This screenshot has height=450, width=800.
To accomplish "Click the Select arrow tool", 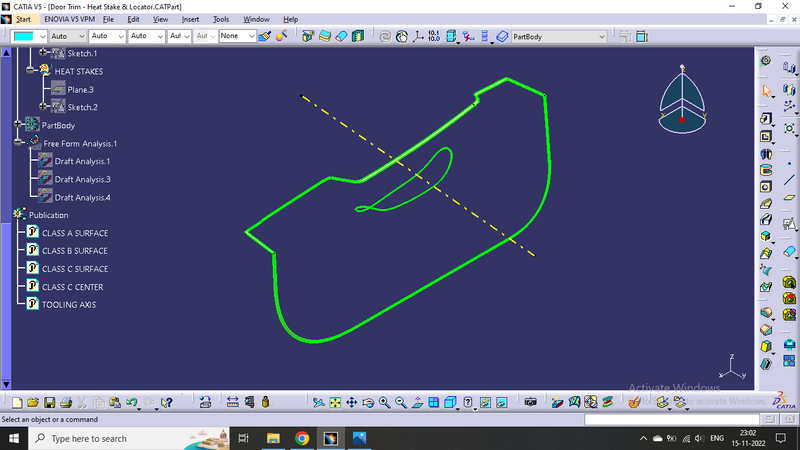I will [766, 91].
